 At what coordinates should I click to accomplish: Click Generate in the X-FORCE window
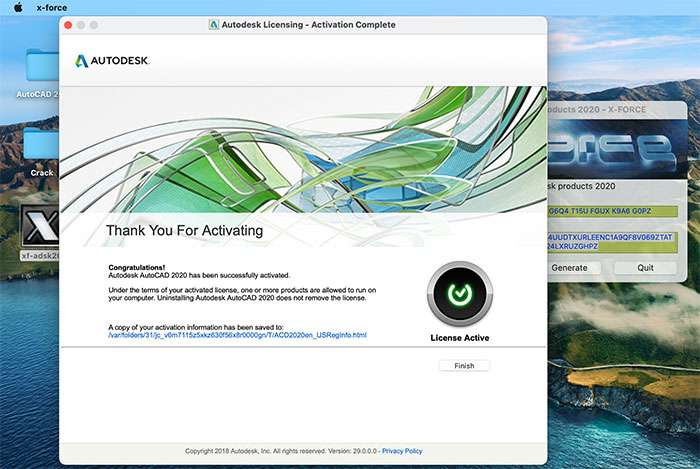tap(571, 267)
